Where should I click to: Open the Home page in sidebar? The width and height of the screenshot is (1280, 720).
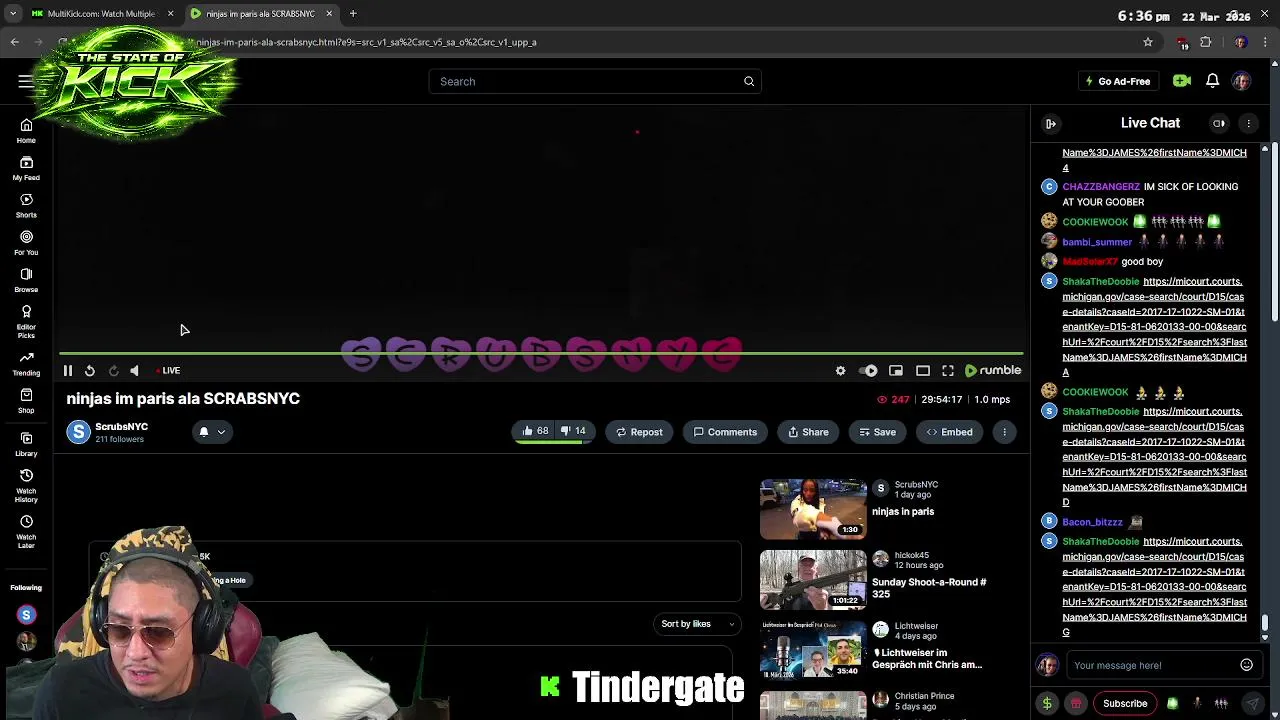(x=26, y=131)
